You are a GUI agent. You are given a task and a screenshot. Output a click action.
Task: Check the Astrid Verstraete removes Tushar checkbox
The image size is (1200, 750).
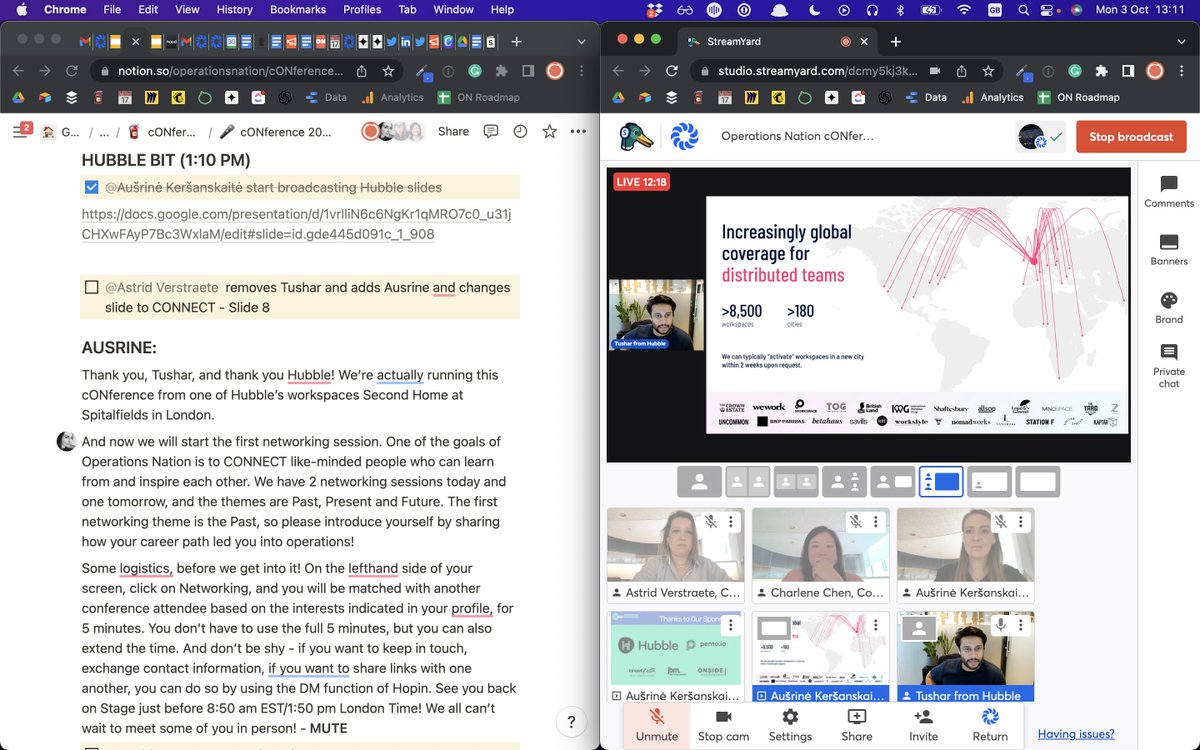(92, 287)
